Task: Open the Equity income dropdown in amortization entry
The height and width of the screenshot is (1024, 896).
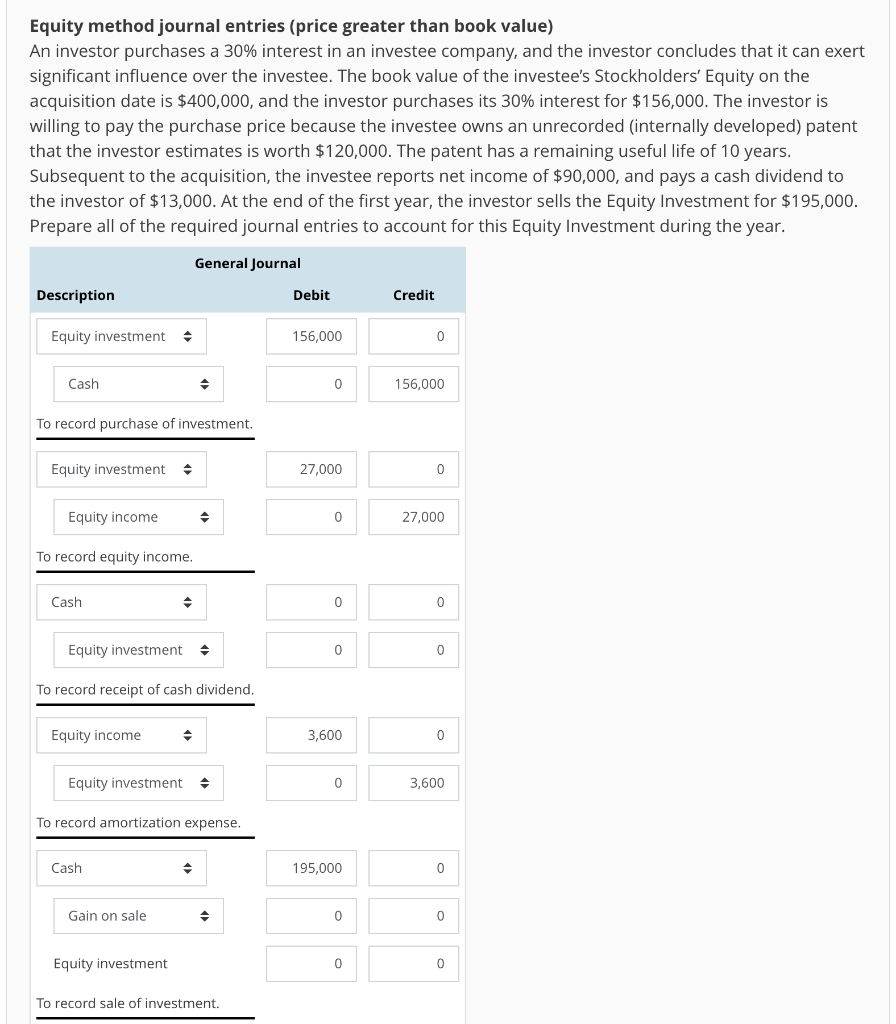Action: (121, 735)
